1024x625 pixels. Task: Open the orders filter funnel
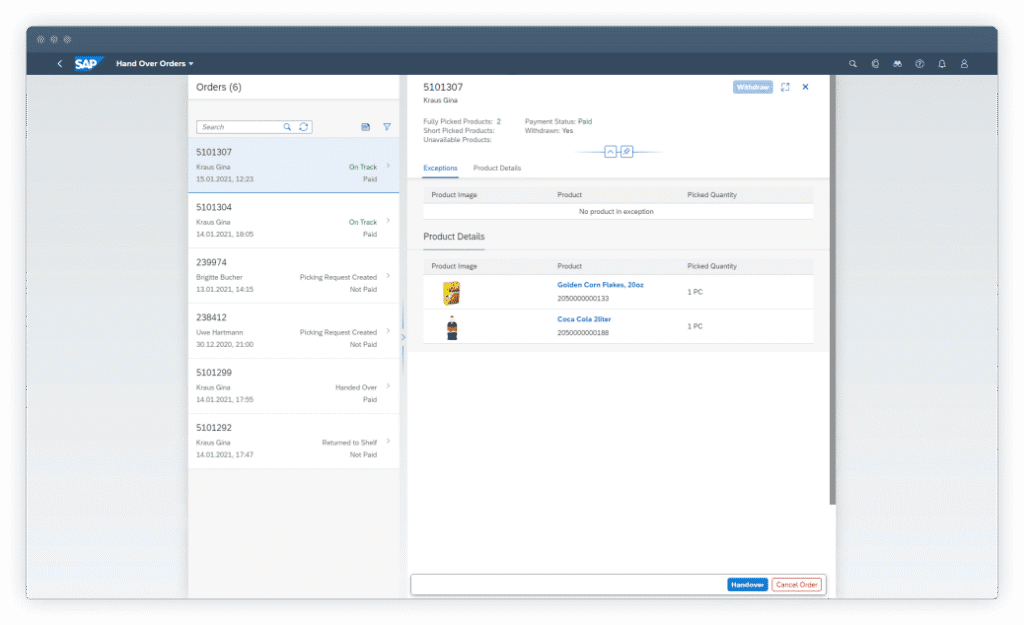[x=387, y=127]
